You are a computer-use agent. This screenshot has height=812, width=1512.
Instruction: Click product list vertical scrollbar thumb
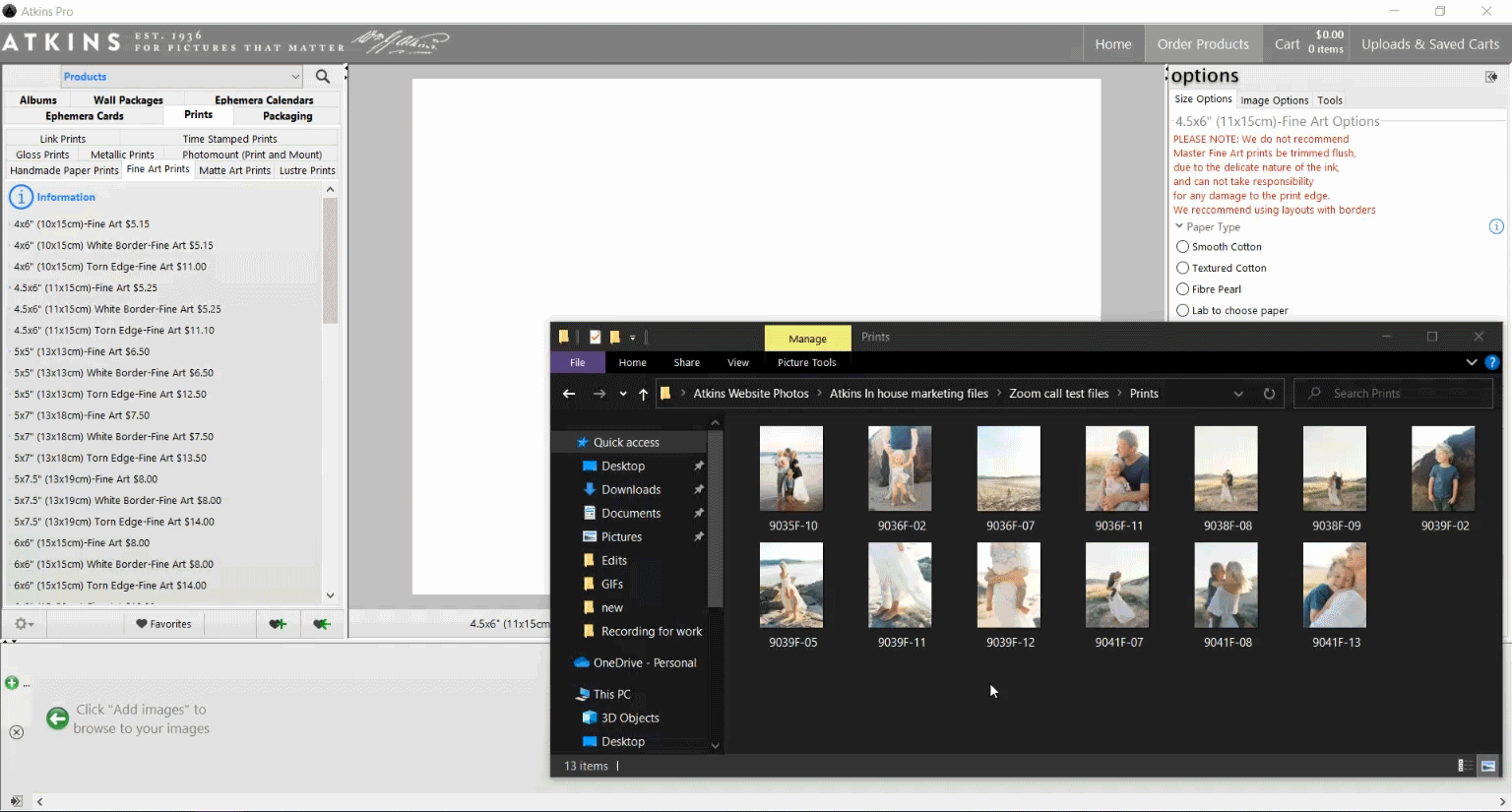coord(330,261)
